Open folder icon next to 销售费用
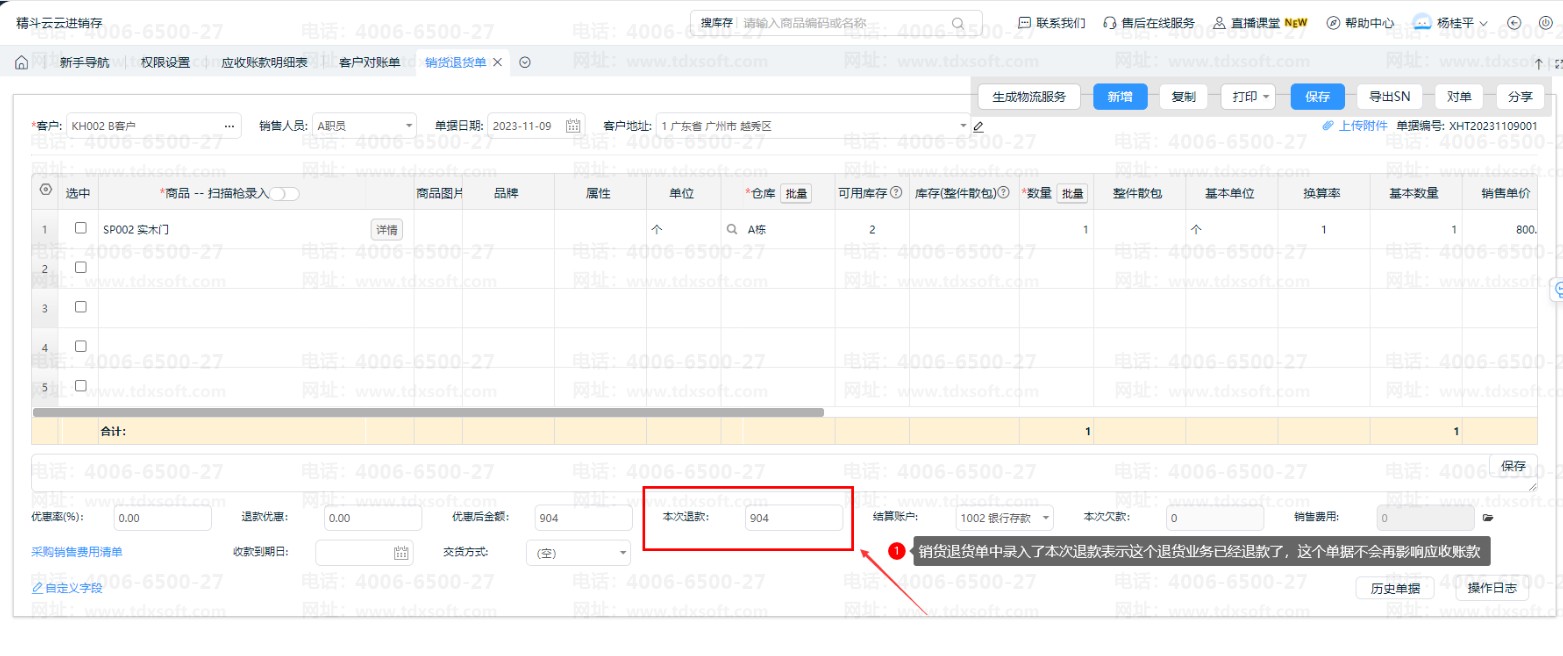1563x656 pixels. click(x=1487, y=518)
